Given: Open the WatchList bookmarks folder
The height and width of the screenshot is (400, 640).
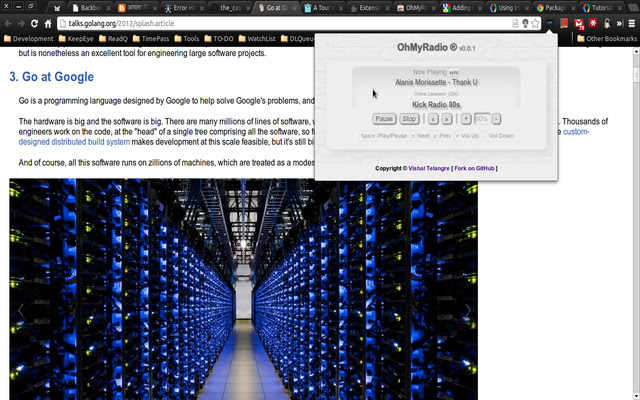Looking at the screenshot, I should 257,39.
